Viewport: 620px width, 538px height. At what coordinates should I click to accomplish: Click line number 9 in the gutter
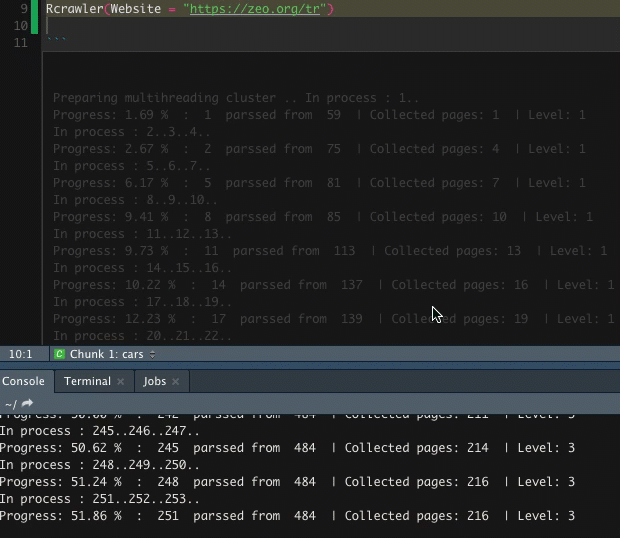click(24, 9)
